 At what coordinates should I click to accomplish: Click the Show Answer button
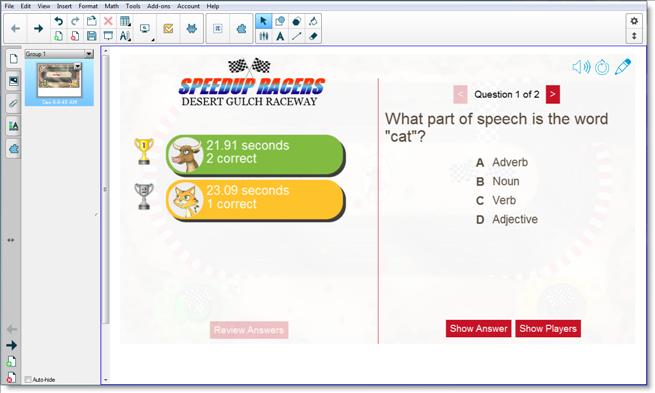click(478, 329)
